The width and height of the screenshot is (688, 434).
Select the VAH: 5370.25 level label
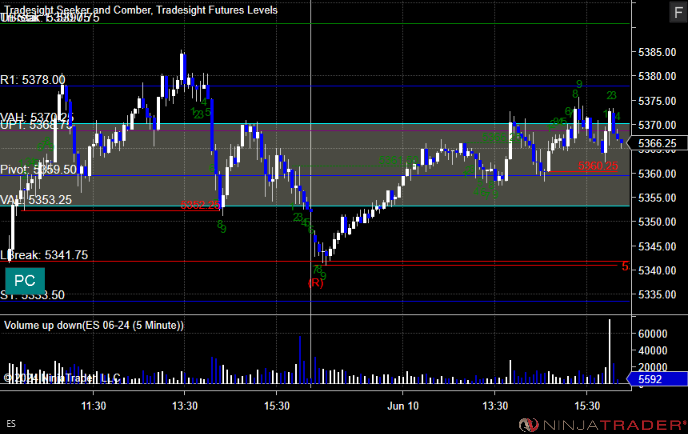click(37, 117)
